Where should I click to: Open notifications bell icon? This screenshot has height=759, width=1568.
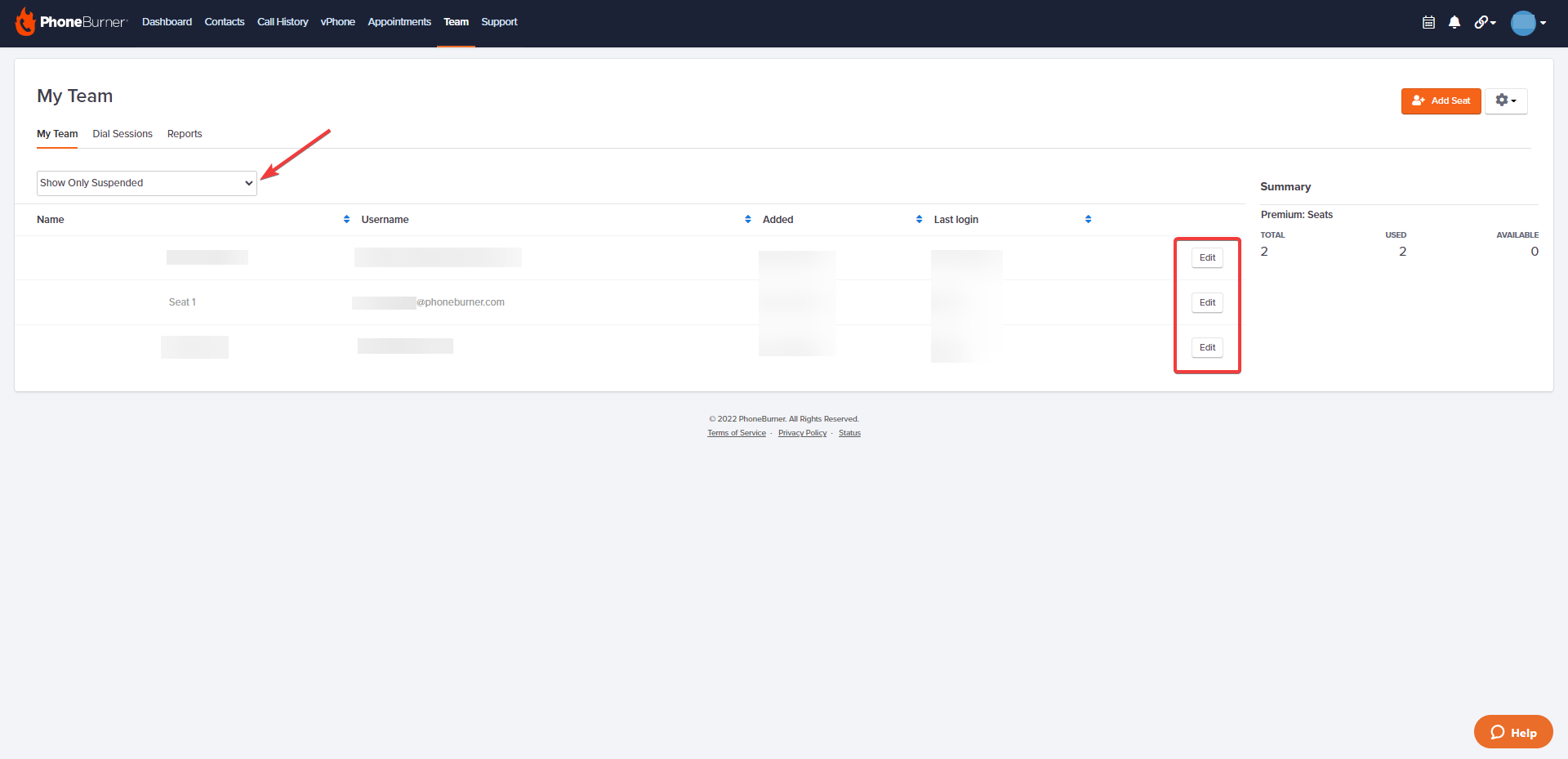pyautogui.click(x=1454, y=23)
